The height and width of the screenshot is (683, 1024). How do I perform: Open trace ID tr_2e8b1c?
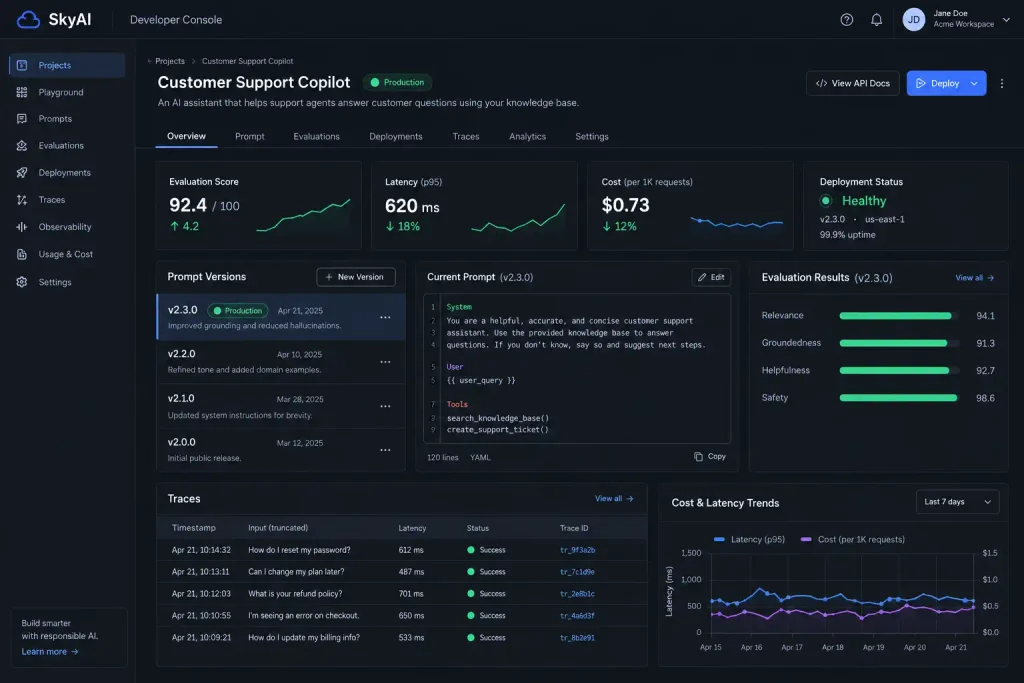point(577,594)
